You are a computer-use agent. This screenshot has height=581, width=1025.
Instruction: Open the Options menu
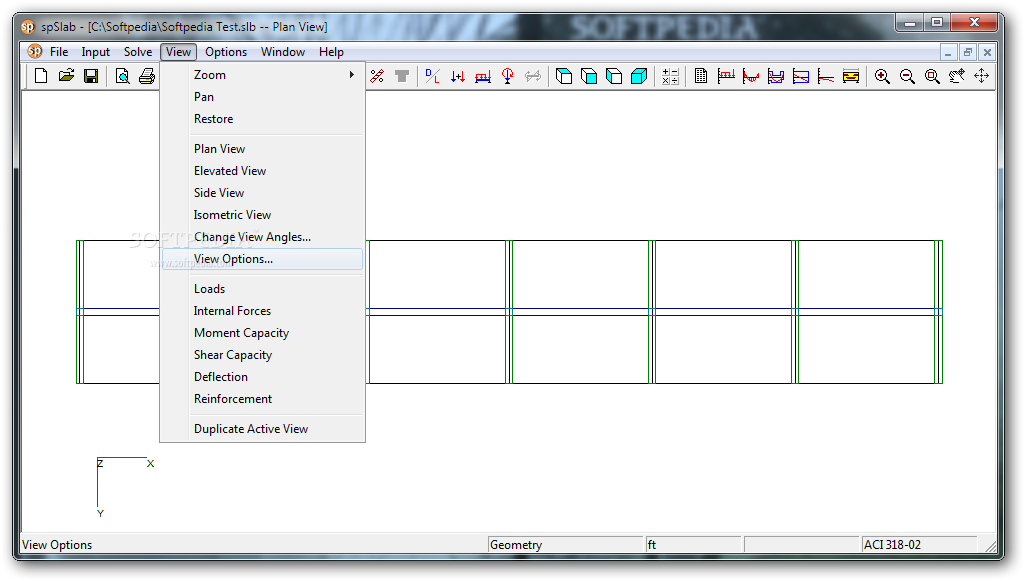tap(226, 52)
